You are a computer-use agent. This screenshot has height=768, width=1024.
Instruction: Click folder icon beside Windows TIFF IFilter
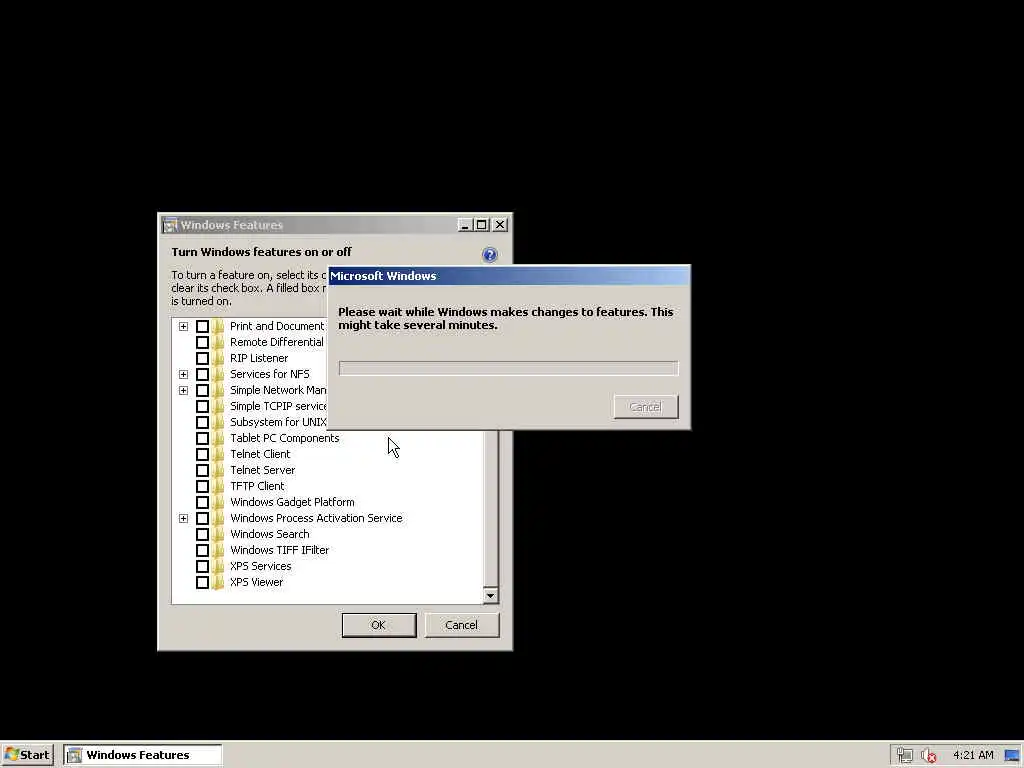(218, 551)
